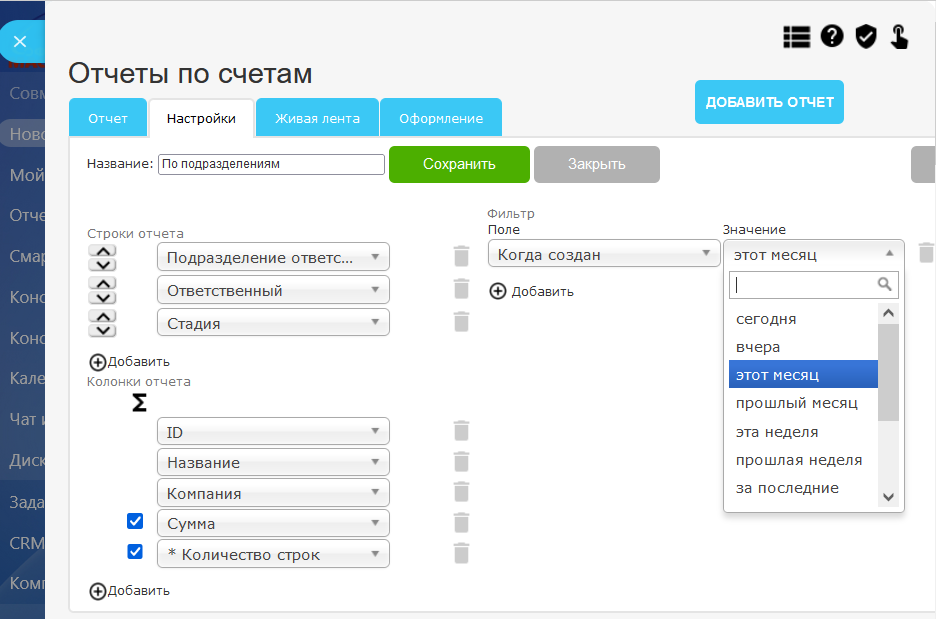
Task: Expand the Когда создан field dropdown
Action: pyautogui.click(x=604, y=255)
